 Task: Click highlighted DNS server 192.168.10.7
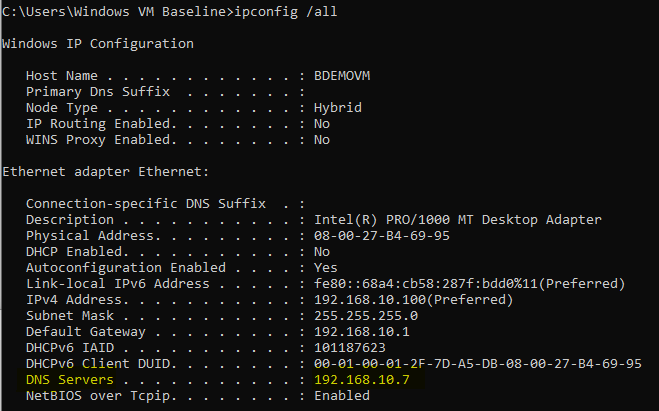(362, 379)
